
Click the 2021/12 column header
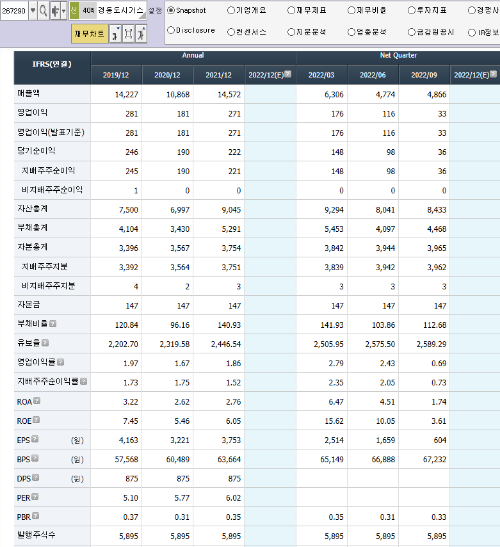point(218,75)
